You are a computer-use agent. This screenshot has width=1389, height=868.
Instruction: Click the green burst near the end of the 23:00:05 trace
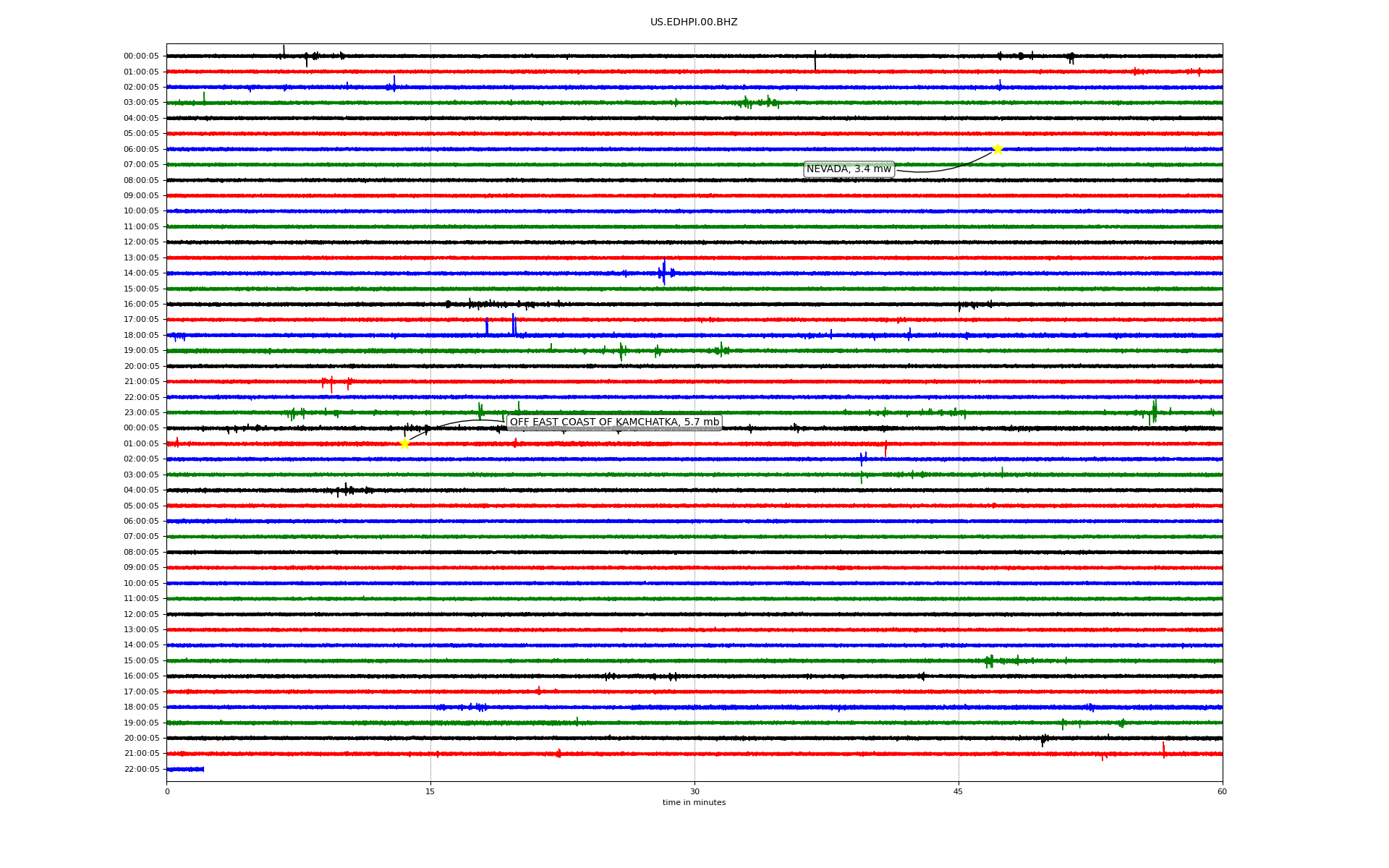(x=1154, y=411)
